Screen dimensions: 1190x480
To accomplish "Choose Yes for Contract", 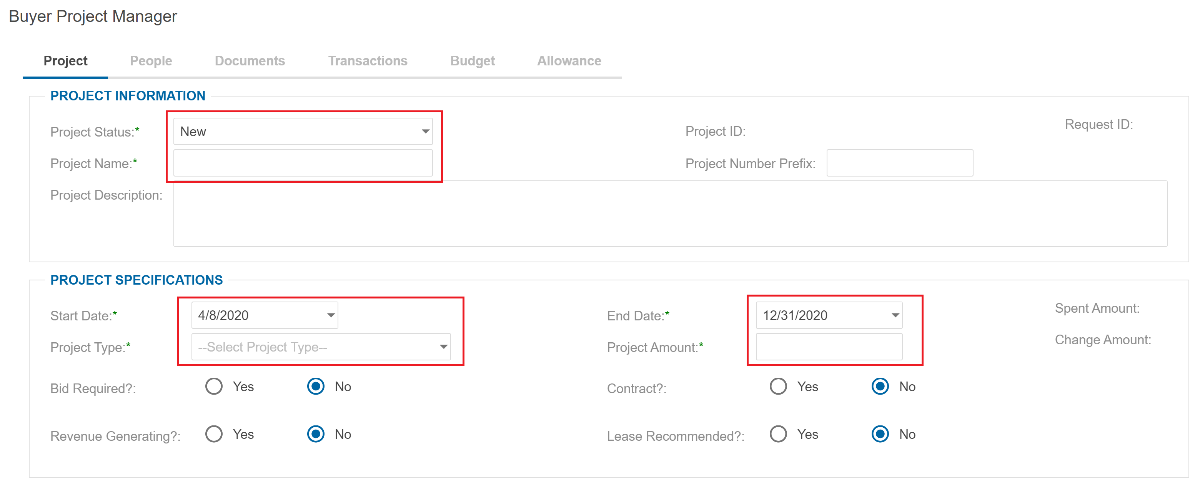I will click(778, 387).
